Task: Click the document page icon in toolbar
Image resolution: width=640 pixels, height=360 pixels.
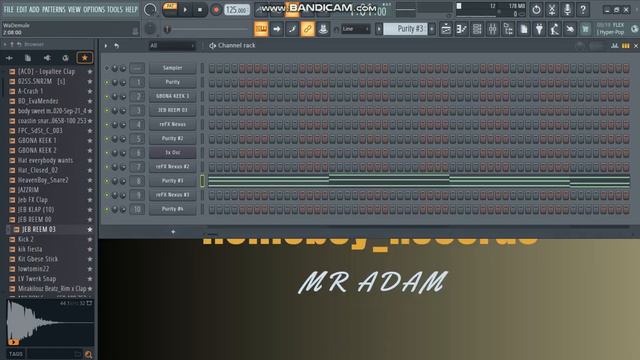Action: tap(524, 29)
